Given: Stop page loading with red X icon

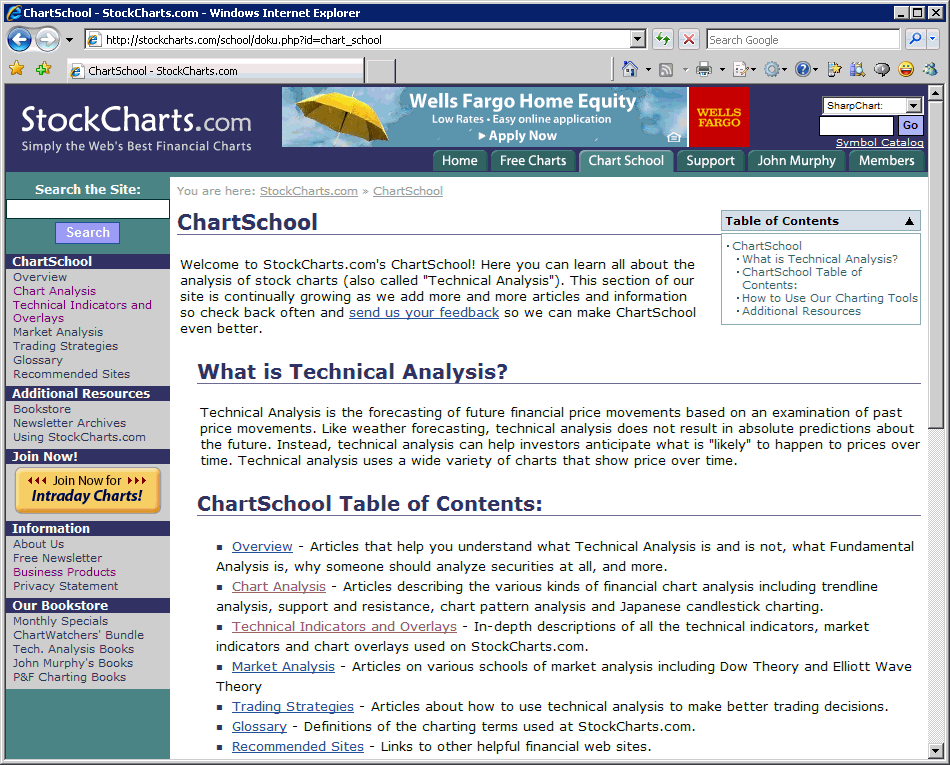Looking at the screenshot, I should 689,40.
